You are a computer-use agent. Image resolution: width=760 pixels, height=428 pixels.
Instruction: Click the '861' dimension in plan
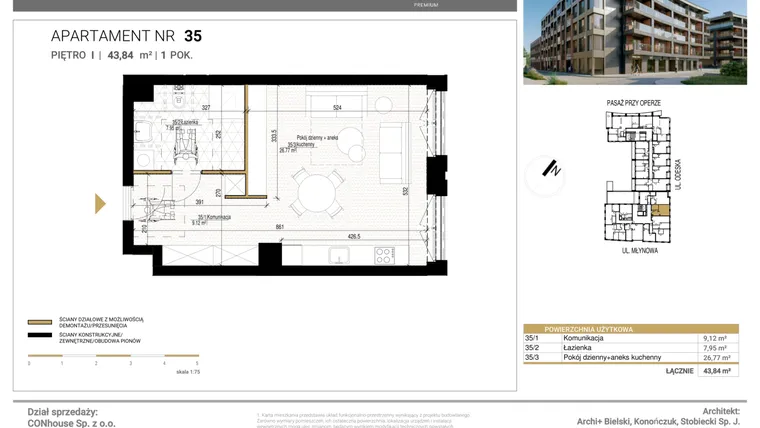pyautogui.click(x=280, y=227)
